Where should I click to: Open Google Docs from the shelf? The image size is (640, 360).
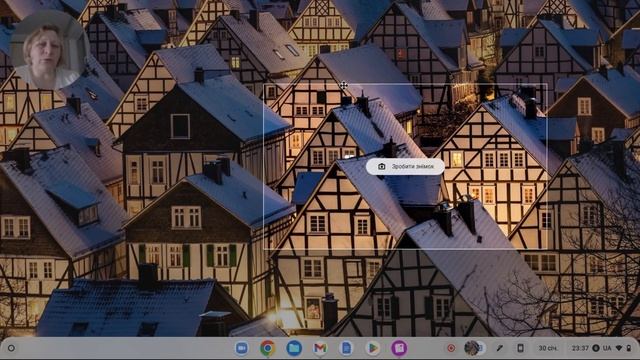pos(346,348)
